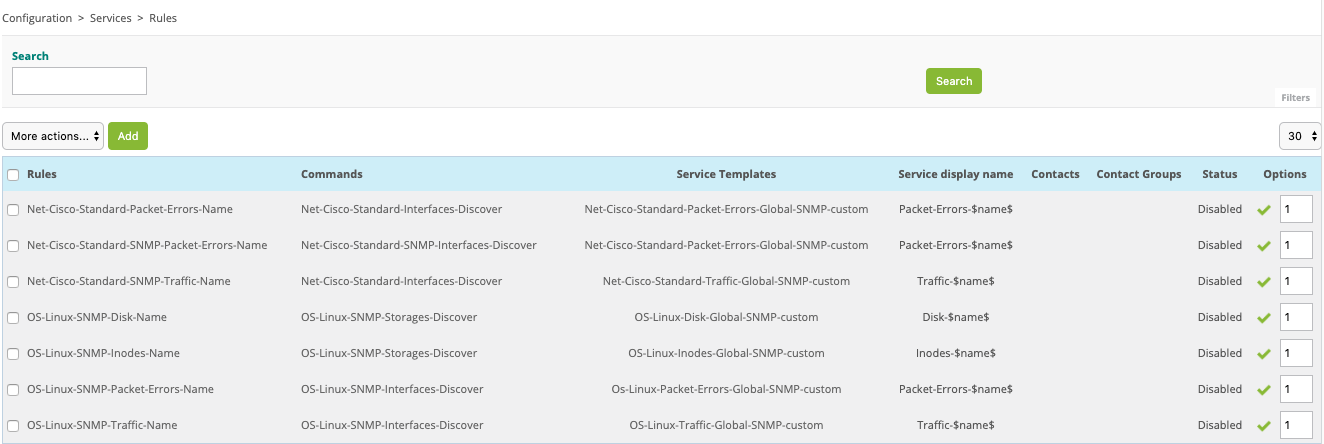Click green checkmark for OS-Linux-SNMP-Disk-Name
The width and height of the screenshot is (1324, 444).
point(1264,318)
